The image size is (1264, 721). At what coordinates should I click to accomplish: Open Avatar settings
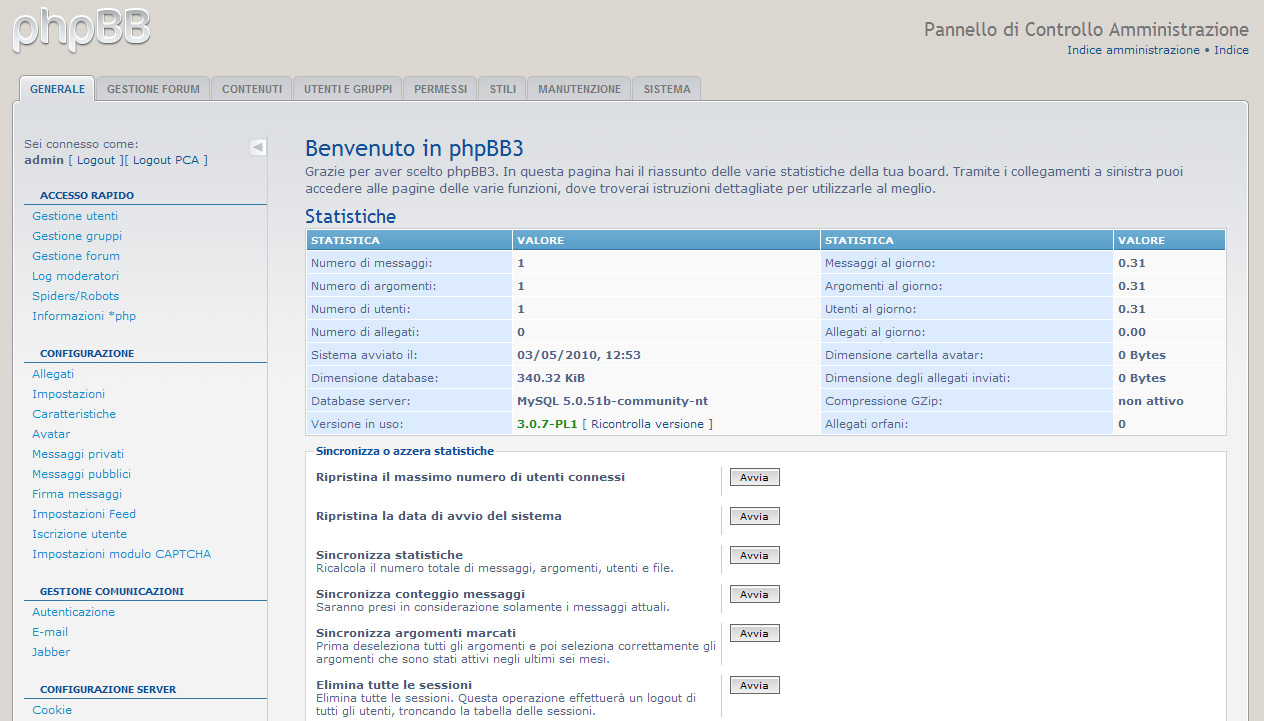tap(51, 434)
